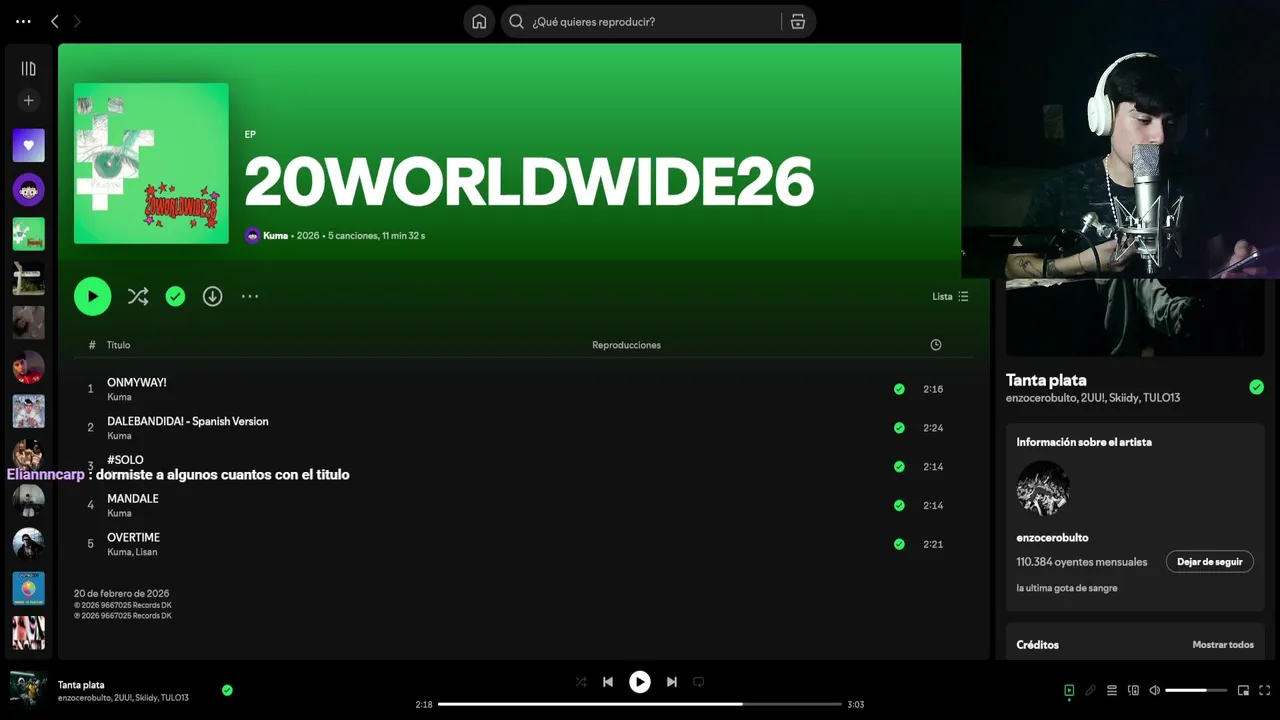Click the play/pause button in player
1280x720 pixels.
[639, 682]
